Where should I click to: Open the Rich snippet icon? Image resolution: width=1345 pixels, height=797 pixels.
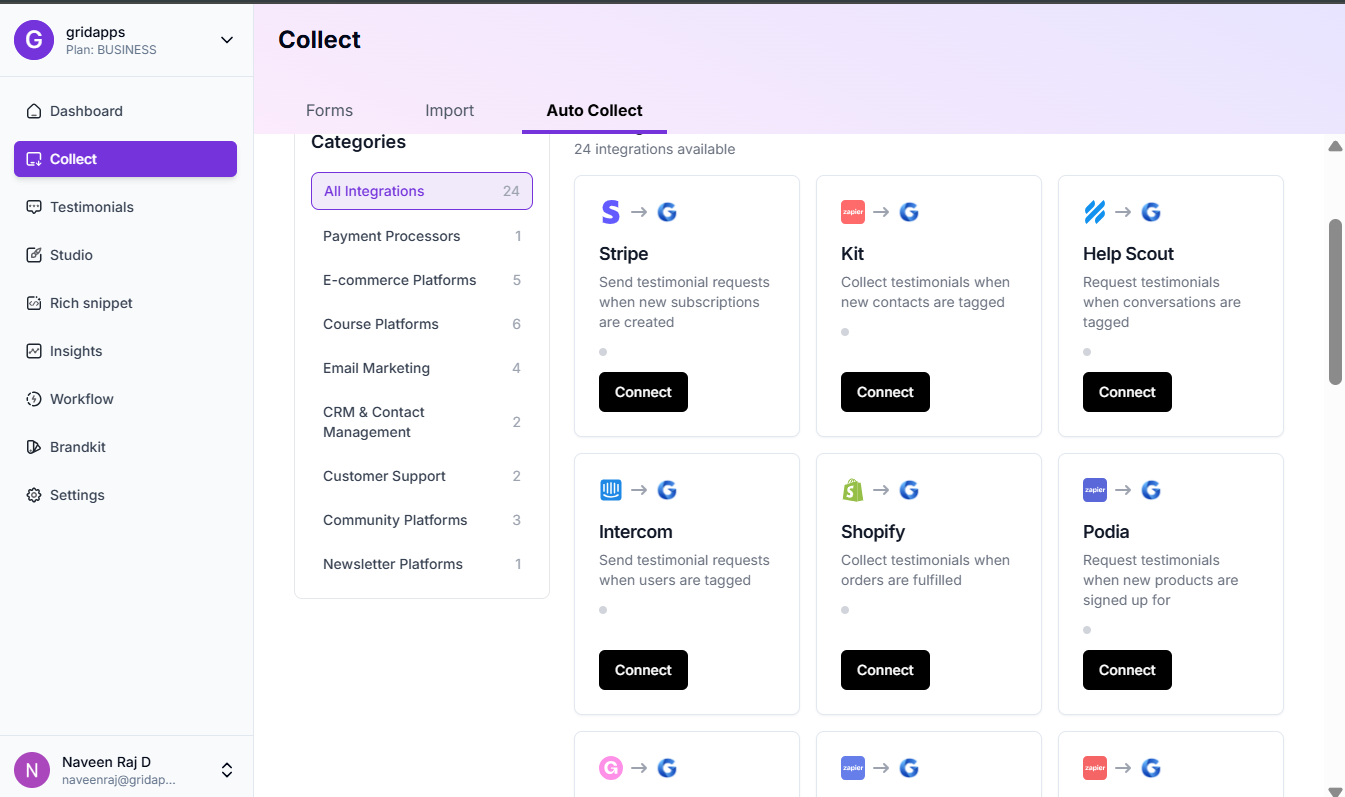(x=34, y=303)
